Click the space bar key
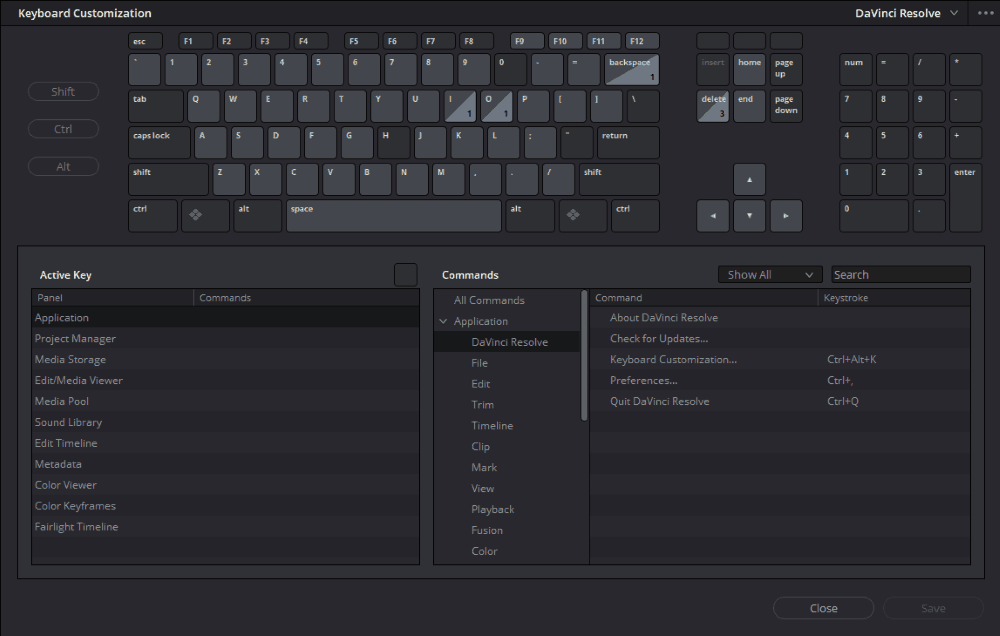Image resolution: width=1000 pixels, height=636 pixels. (x=394, y=216)
